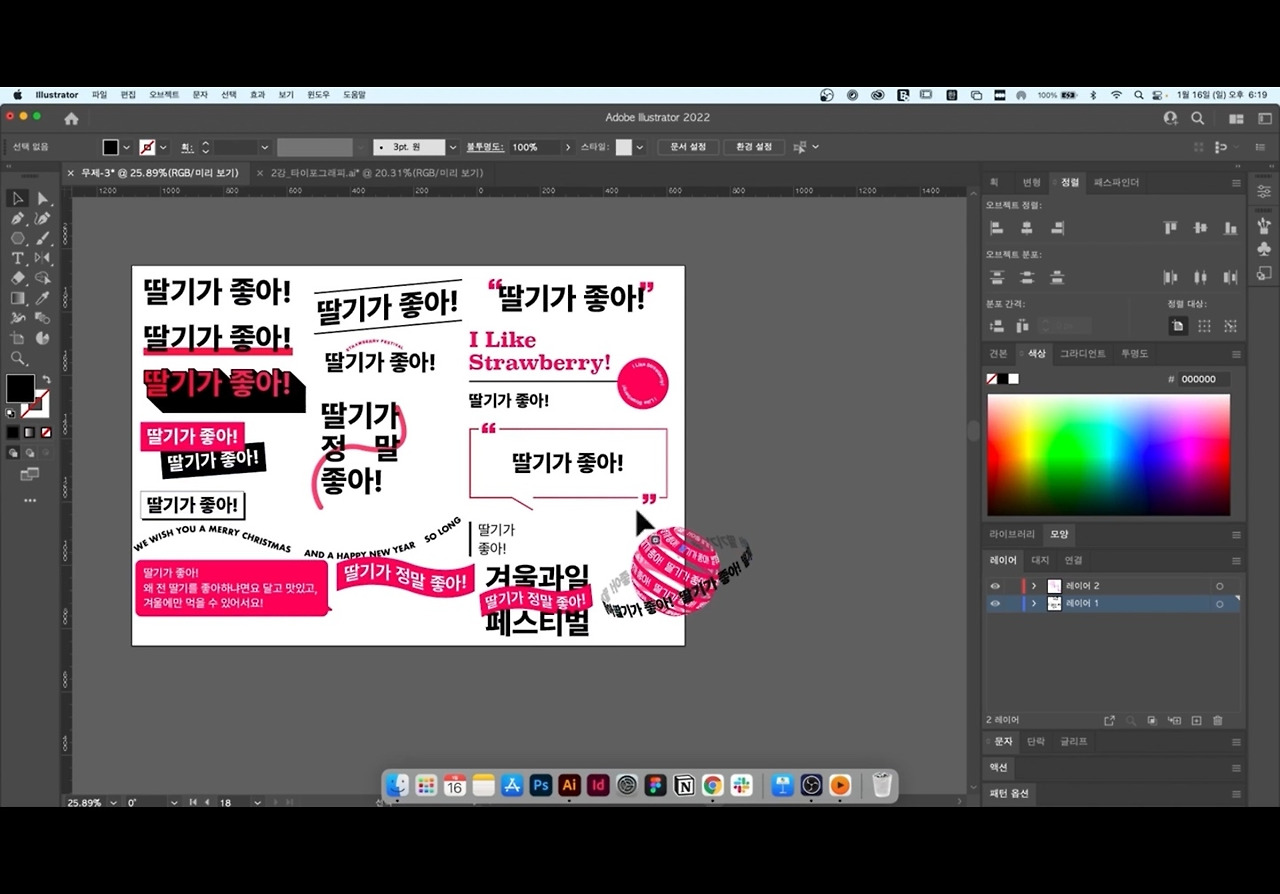Viewport: 1280px width, 894px height.
Task: Open the 3pt. 원 brush definition dropdown
Action: point(453,147)
